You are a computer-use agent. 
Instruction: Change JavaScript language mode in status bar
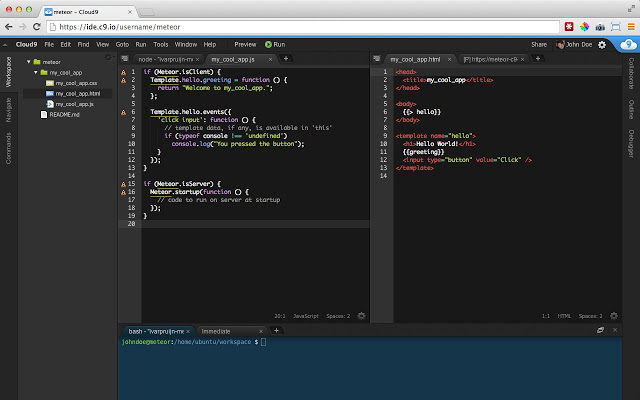305,316
